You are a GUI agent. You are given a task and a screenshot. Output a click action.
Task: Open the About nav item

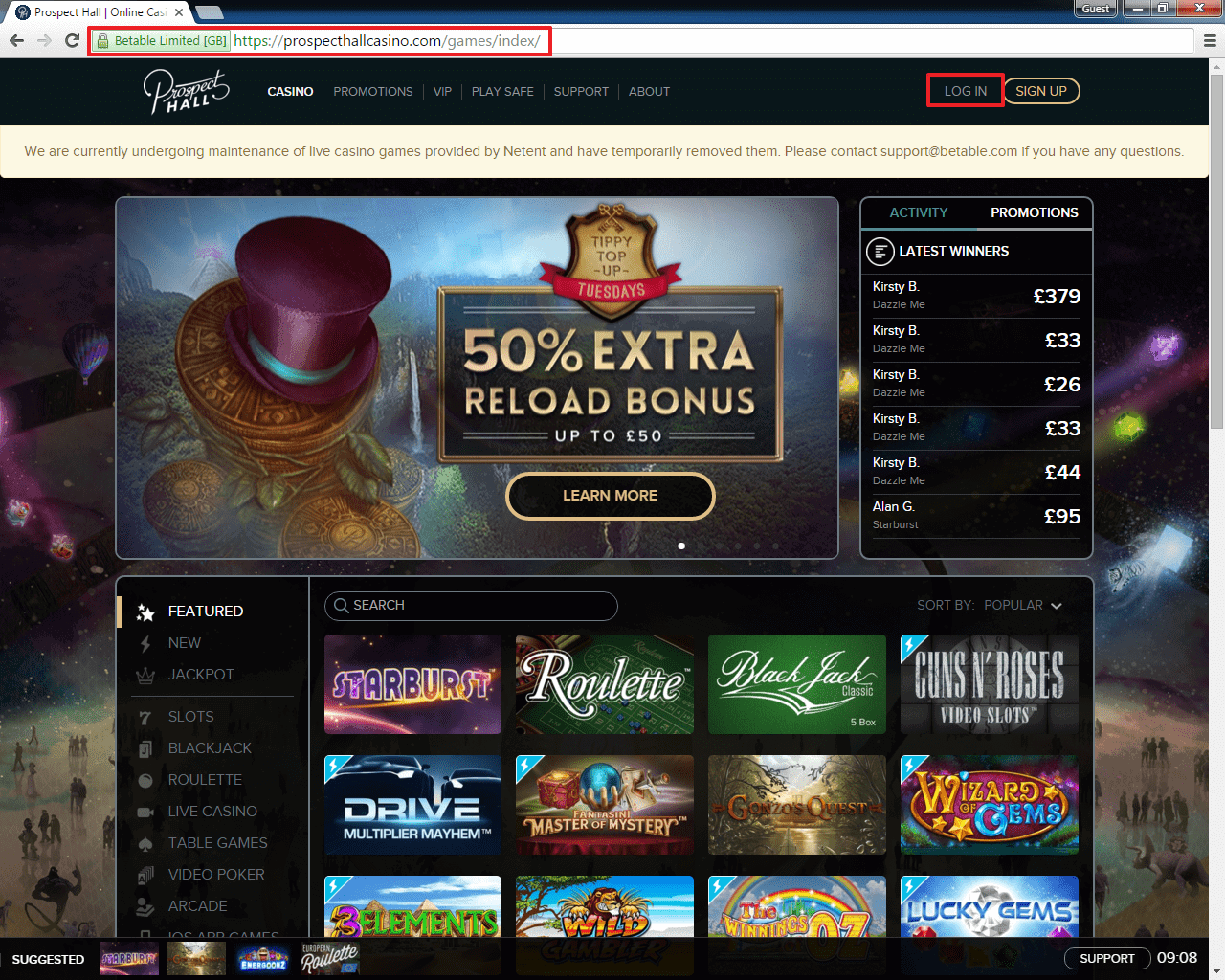pyautogui.click(x=649, y=92)
